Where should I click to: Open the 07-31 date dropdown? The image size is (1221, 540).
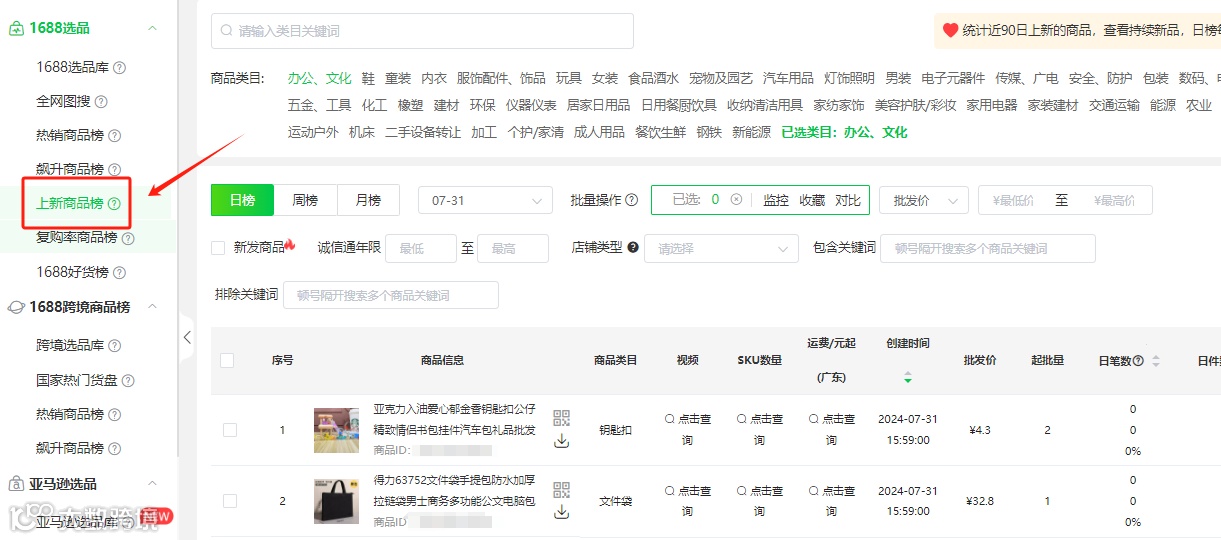point(485,200)
